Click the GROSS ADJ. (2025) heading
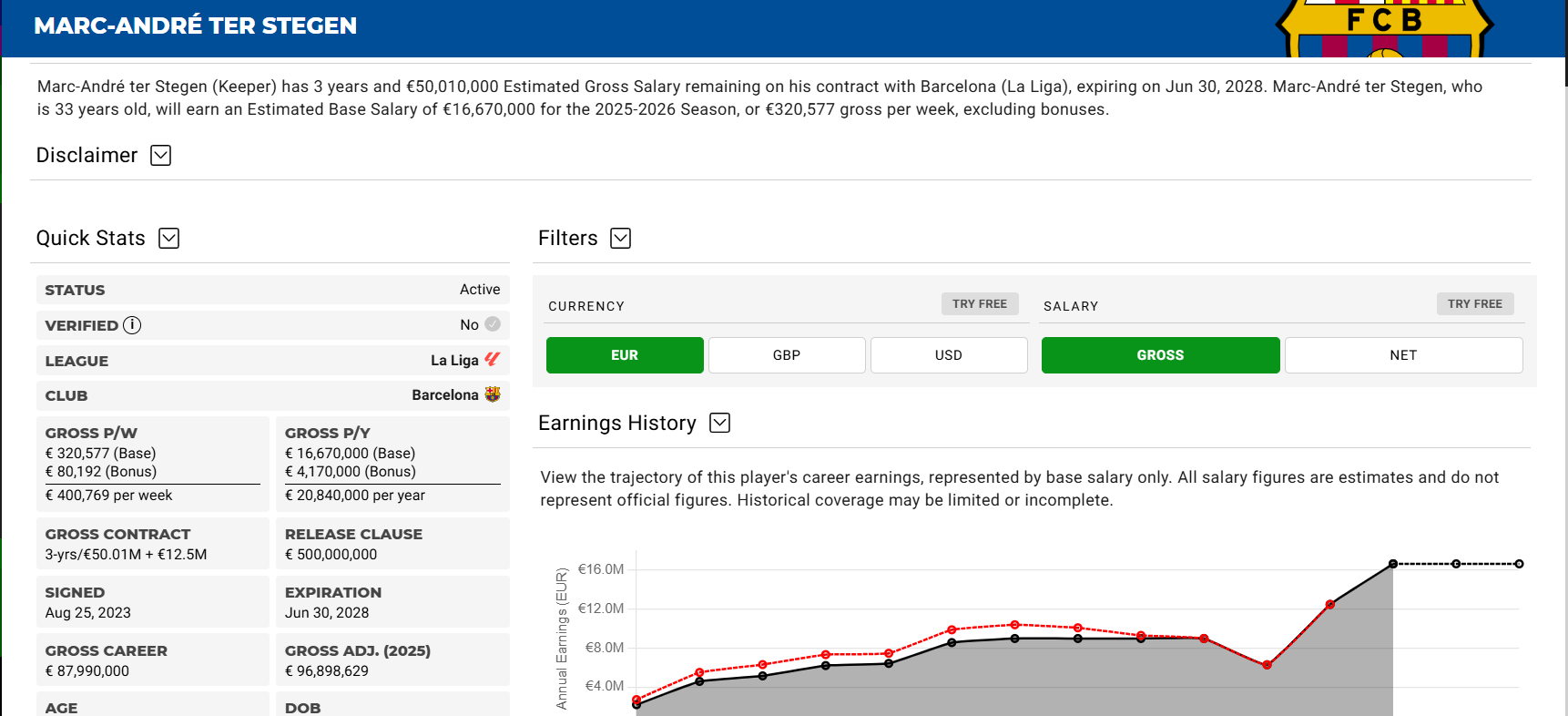Image resolution: width=1568 pixels, height=716 pixels. pyautogui.click(x=358, y=651)
